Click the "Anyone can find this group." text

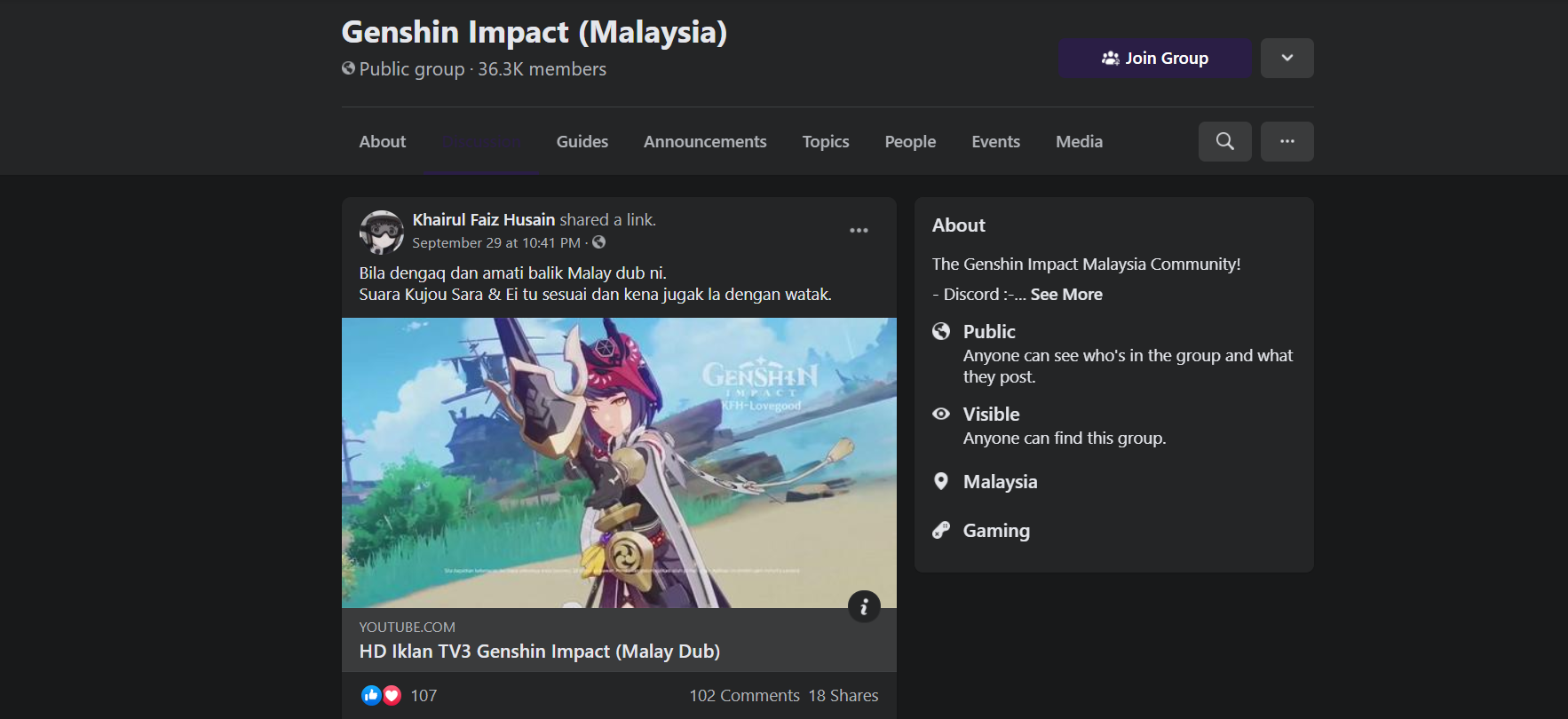click(1065, 439)
